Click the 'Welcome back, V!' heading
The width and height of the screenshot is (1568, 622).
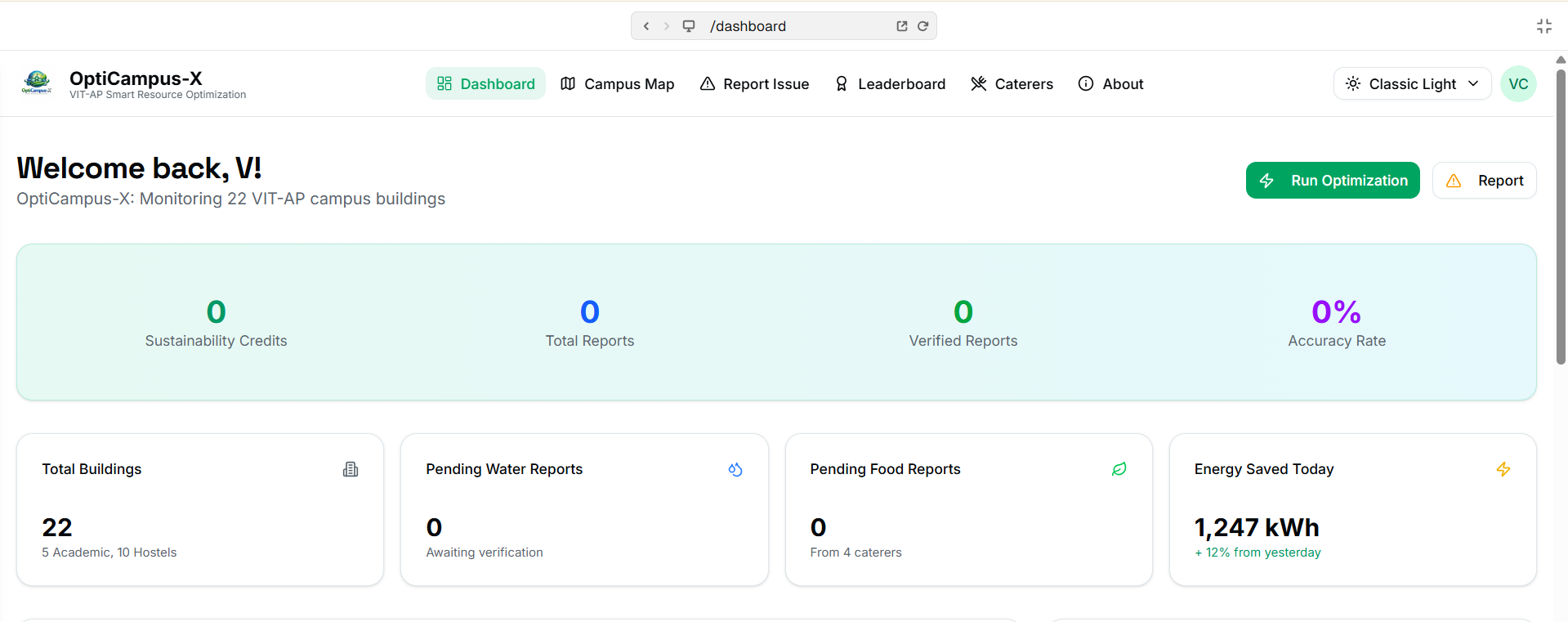coord(139,168)
